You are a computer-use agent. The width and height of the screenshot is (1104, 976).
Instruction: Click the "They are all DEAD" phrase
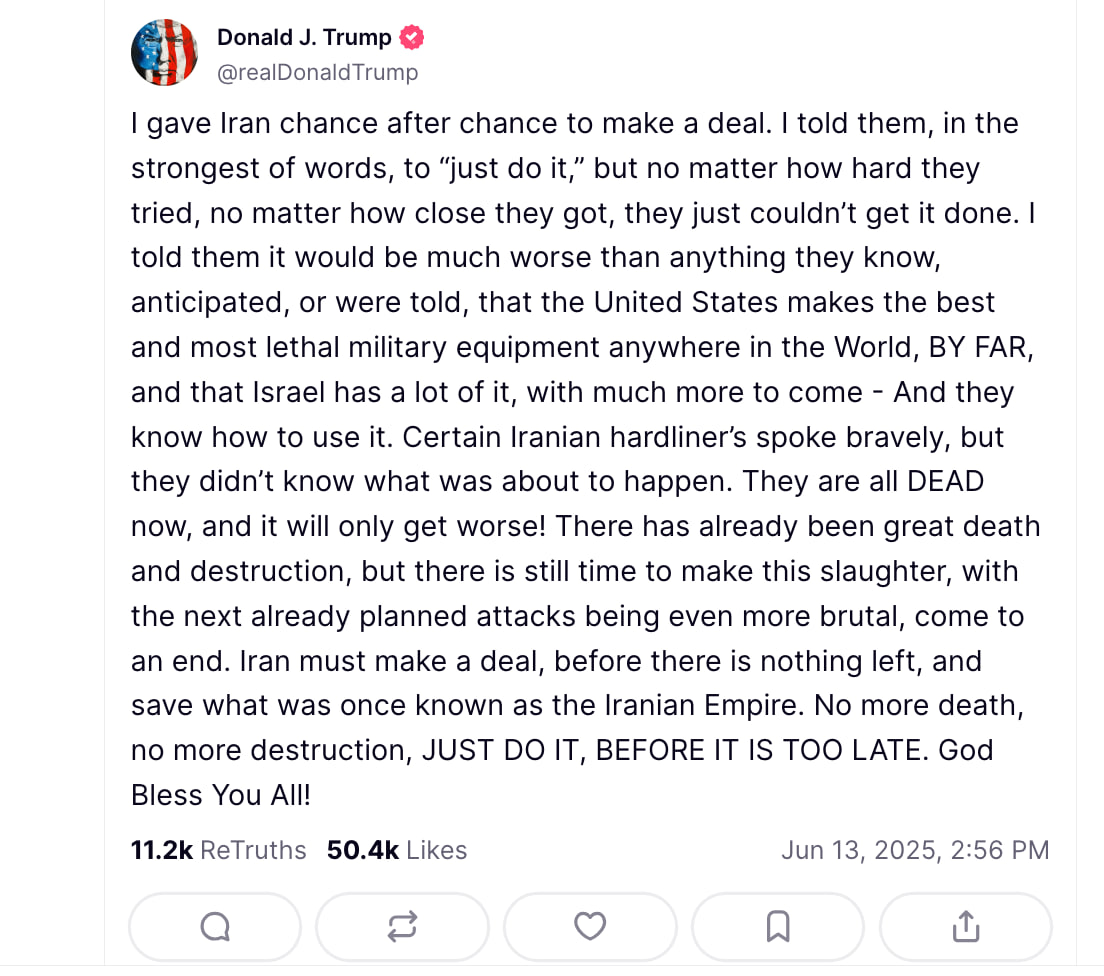(863, 482)
